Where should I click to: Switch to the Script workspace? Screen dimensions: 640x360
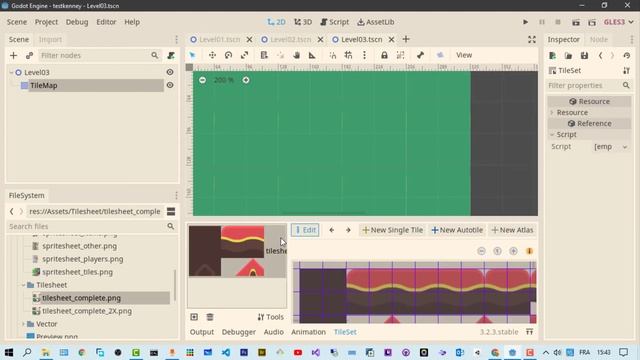(334, 22)
